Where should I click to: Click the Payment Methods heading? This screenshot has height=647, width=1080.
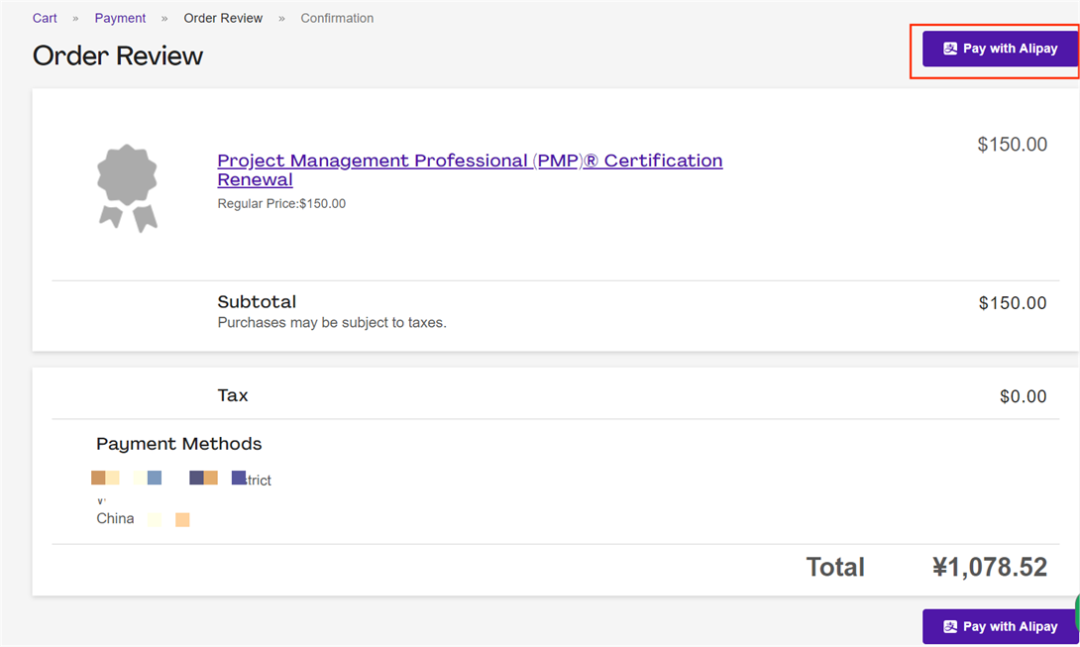click(x=179, y=444)
